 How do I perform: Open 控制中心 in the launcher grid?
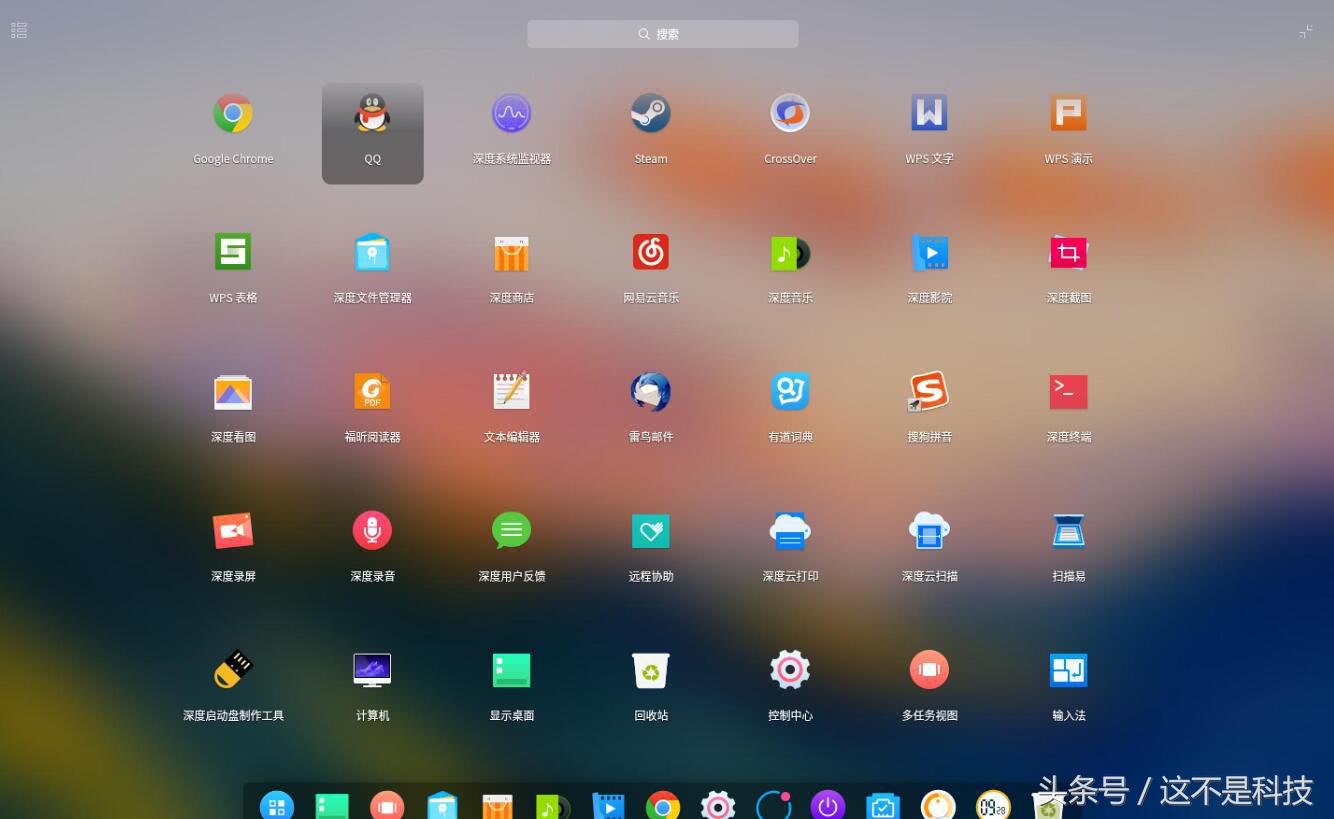[x=790, y=670]
